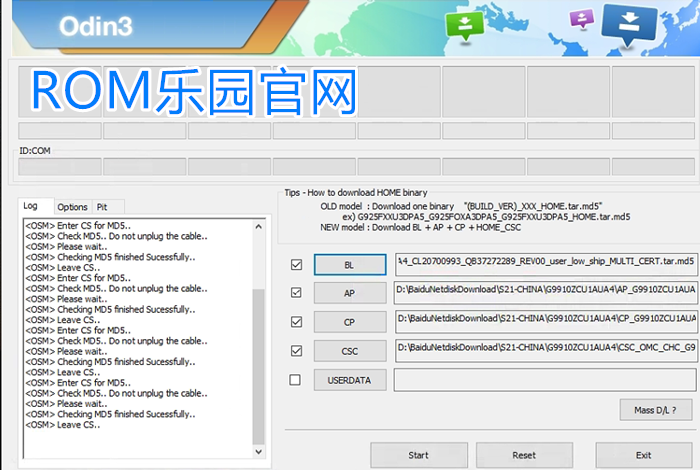Click the AP file path field
This screenshot has height=470, width=700.
point(546,293)
